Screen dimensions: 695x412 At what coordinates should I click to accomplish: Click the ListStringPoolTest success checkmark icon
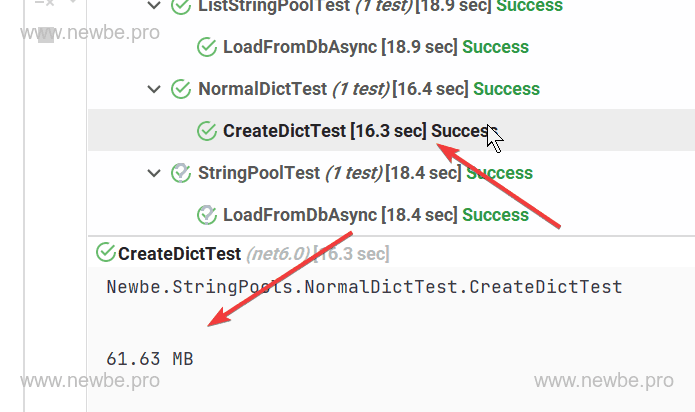pos(181,6)
